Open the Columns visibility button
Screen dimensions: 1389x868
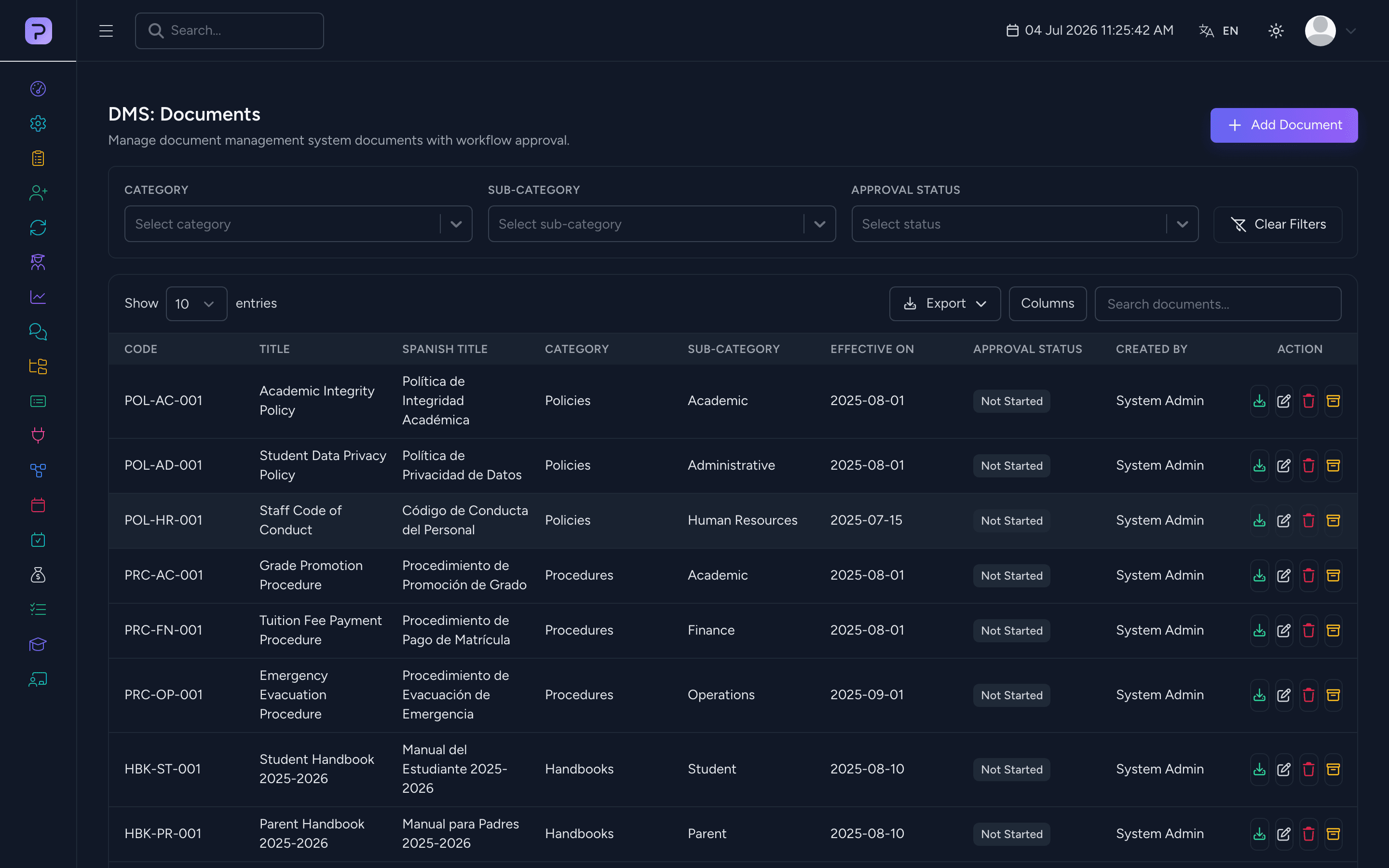point(1048,304)
